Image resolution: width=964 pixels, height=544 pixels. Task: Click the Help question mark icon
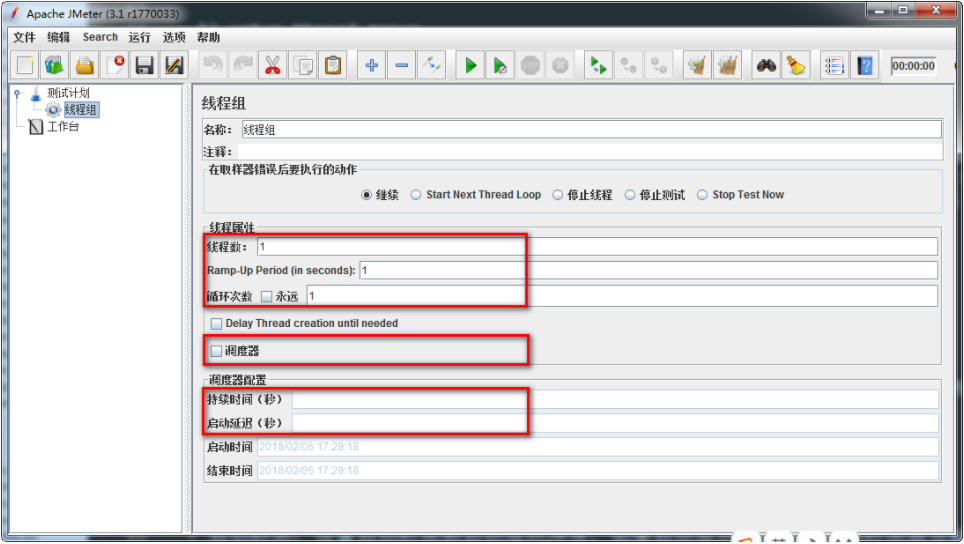tap(864, 65)
